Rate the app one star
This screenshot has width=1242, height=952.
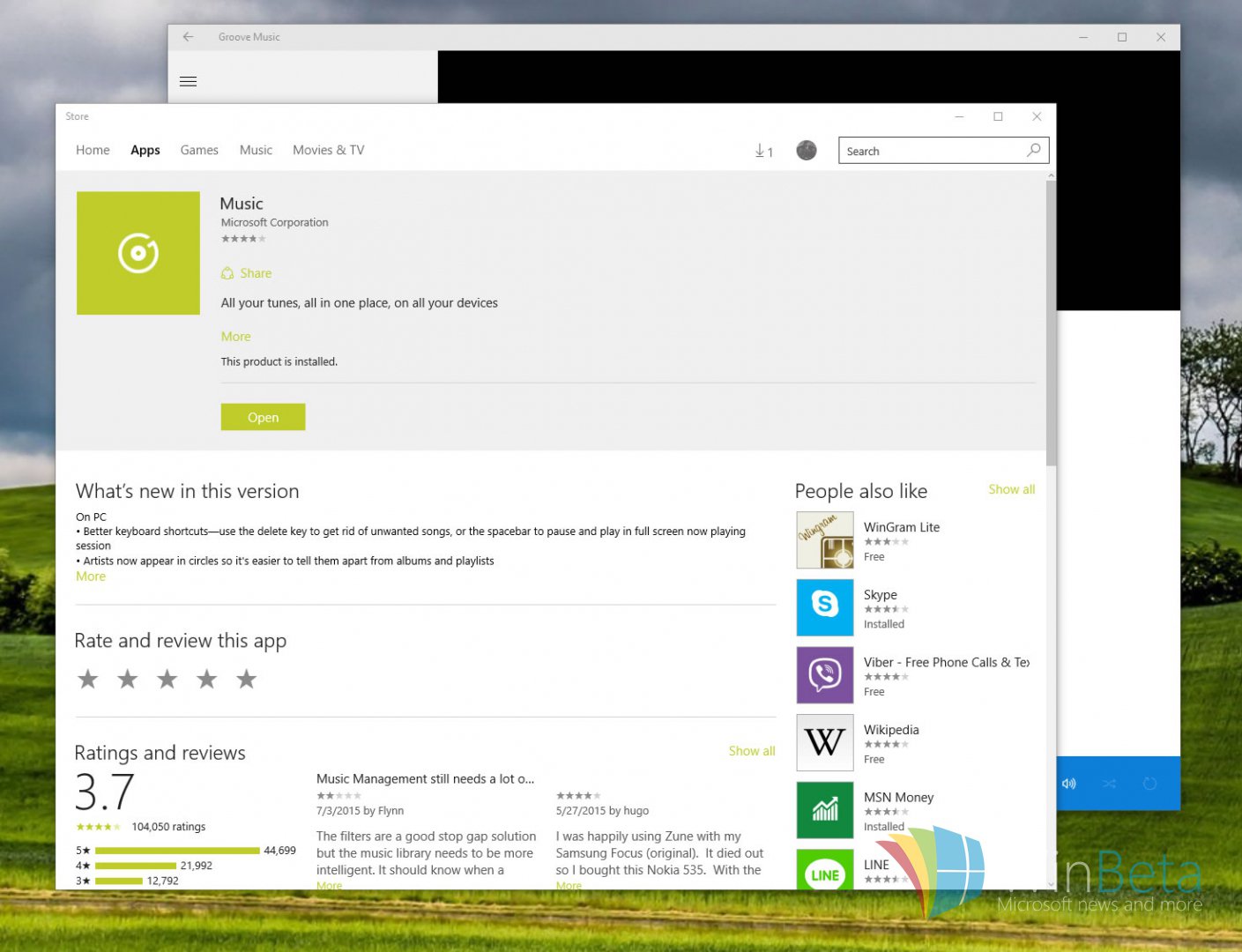(x=88, y=679)
